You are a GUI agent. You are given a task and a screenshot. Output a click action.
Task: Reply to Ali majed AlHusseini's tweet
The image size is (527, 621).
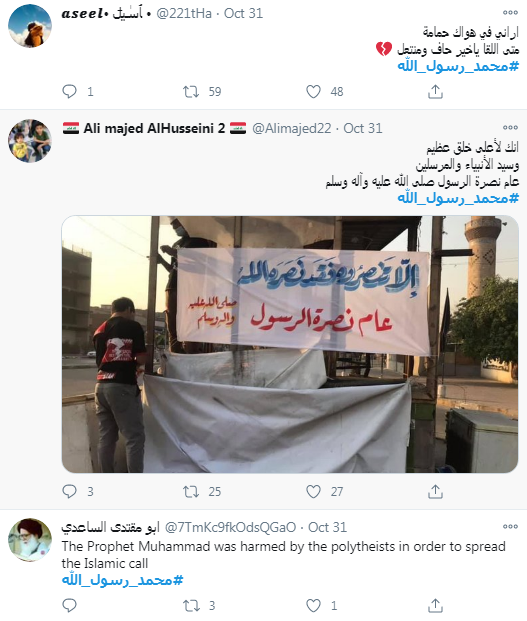[70, 491]
